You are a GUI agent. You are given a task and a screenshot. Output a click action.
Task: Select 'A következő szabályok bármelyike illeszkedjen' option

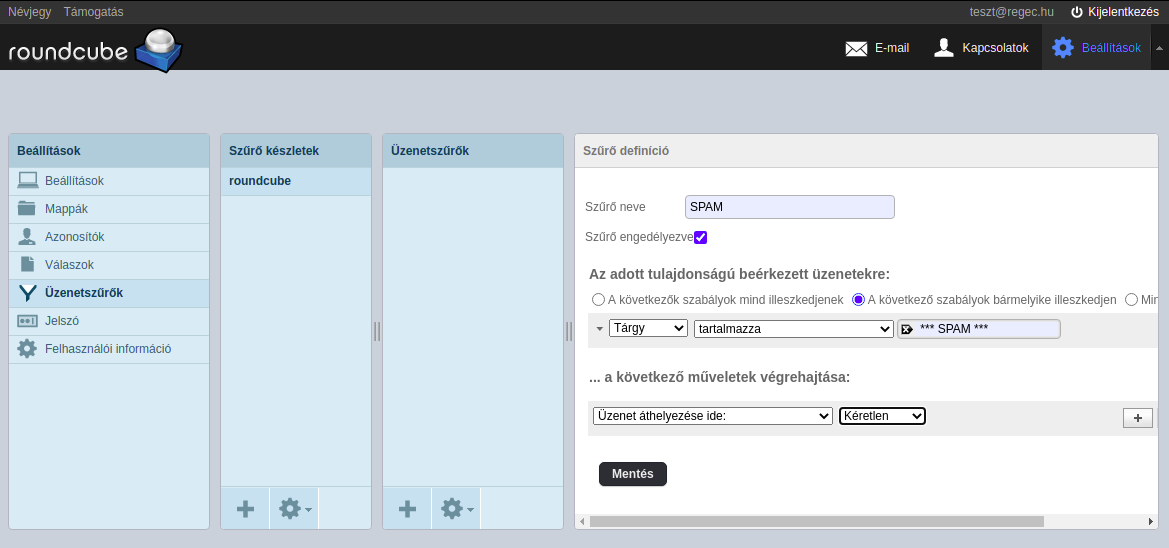pyautogui.click(x=858, y=299)
